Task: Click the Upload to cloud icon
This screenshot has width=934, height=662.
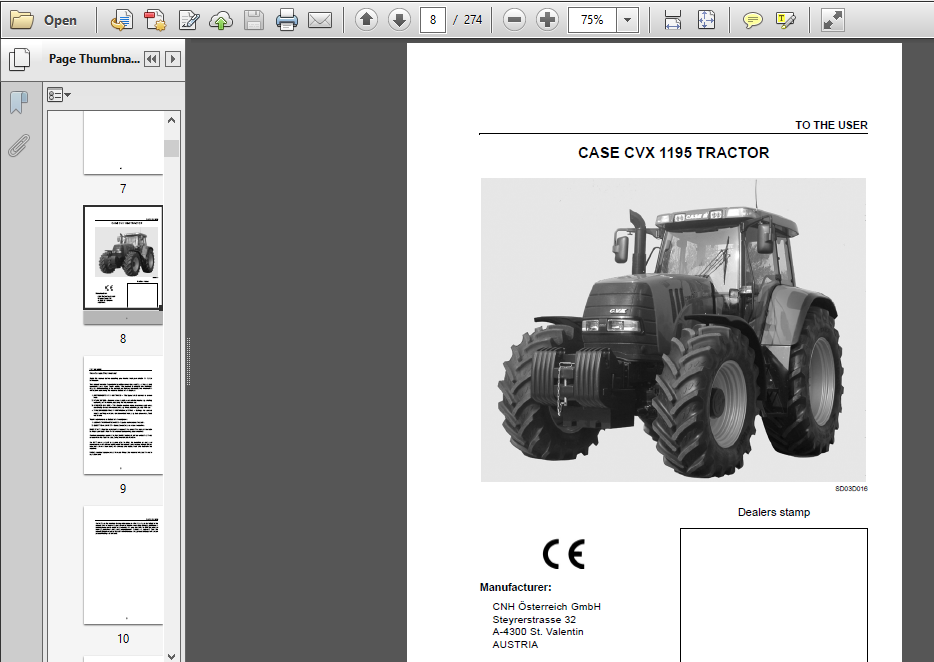Action: point(221,20)
